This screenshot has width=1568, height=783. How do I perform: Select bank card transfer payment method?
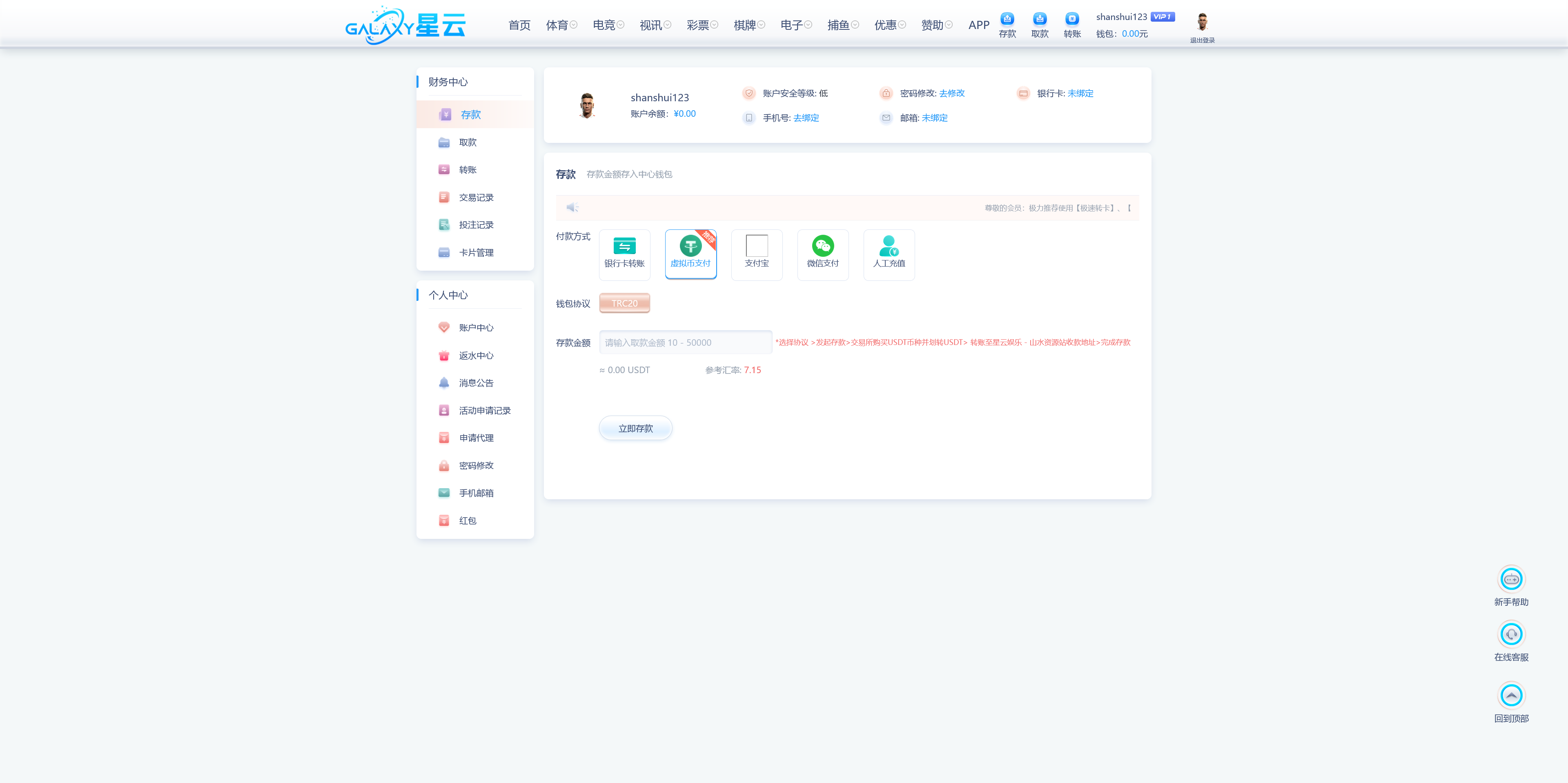624,254
